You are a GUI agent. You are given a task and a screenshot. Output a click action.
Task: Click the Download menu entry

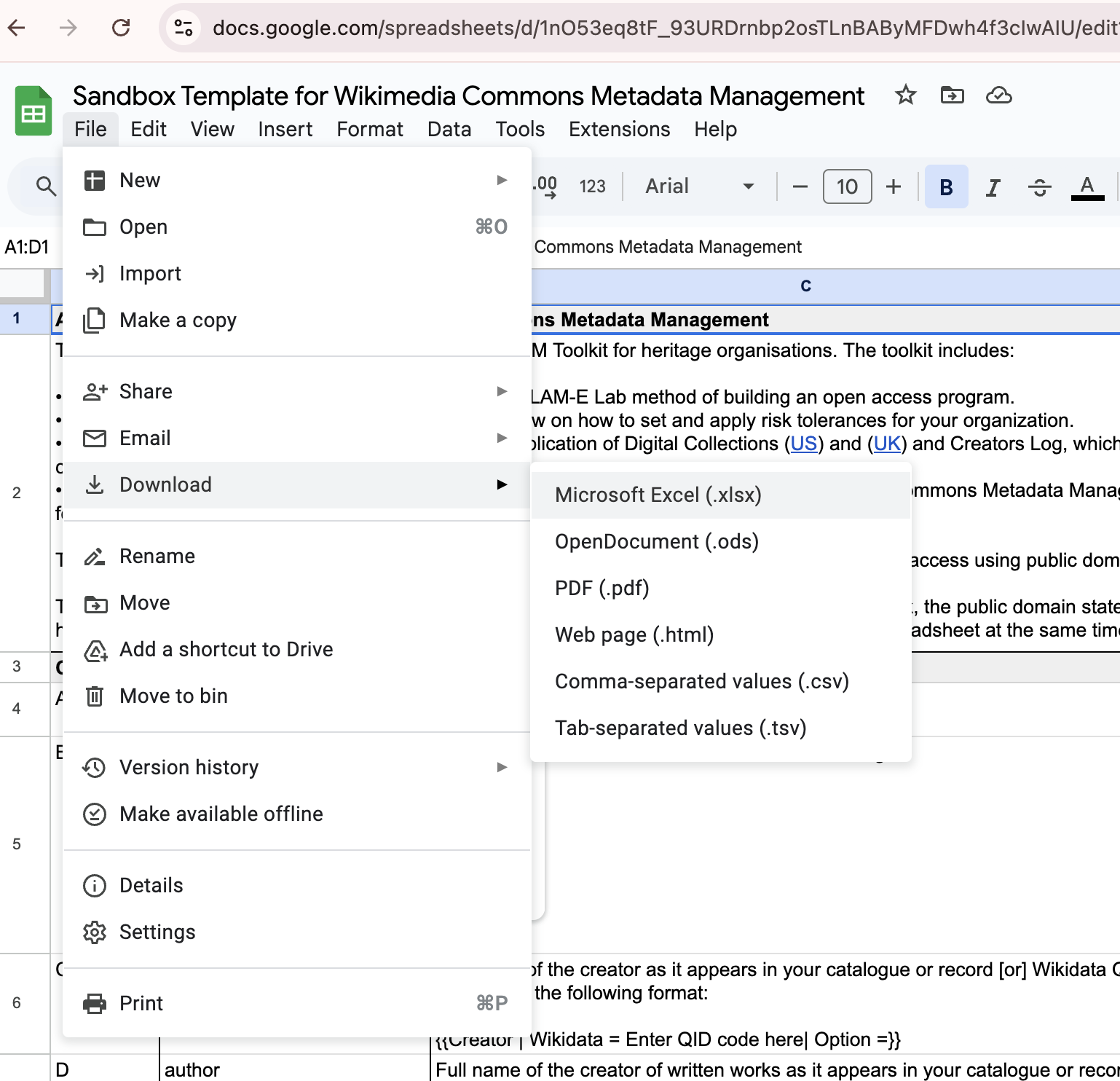[297, 484]
